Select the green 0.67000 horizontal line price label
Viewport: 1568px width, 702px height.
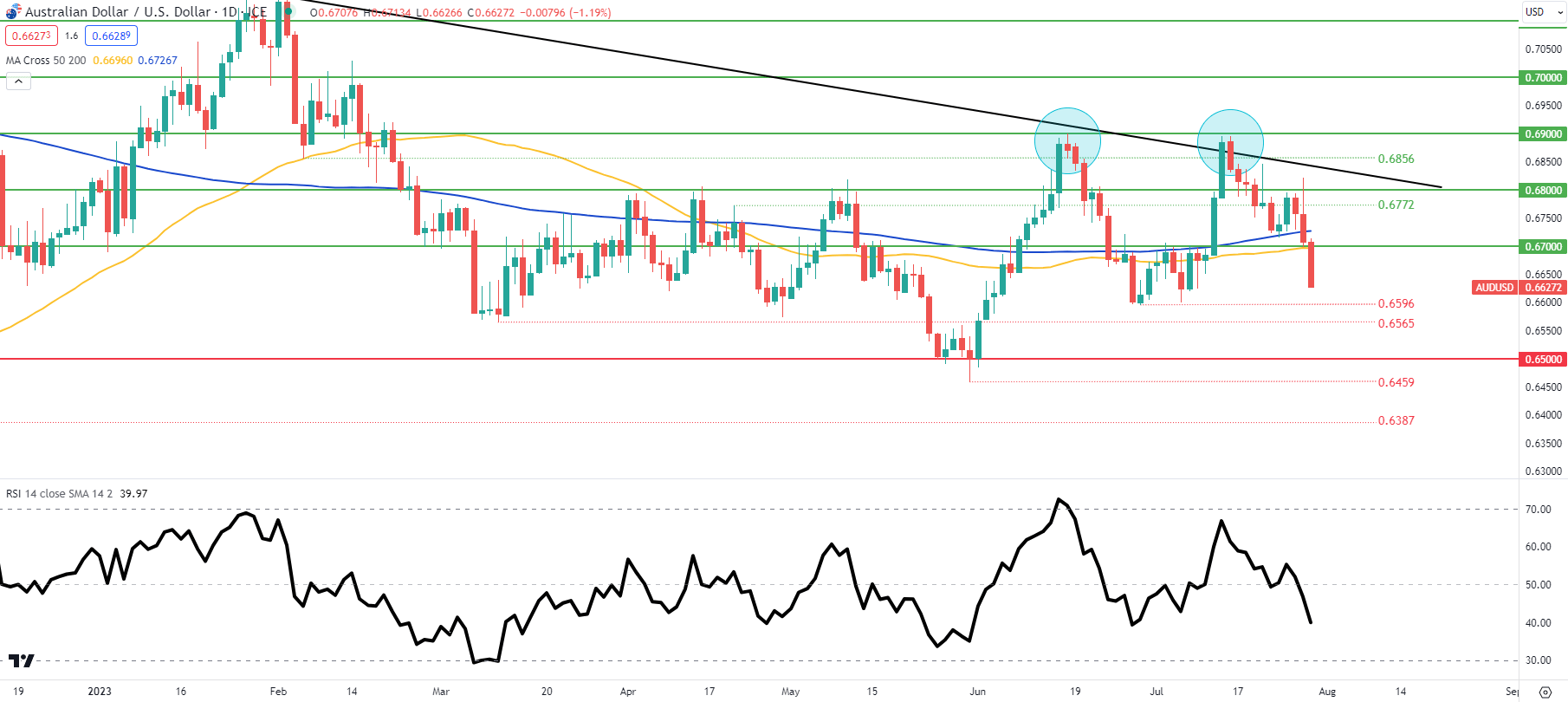[1543, 247]
